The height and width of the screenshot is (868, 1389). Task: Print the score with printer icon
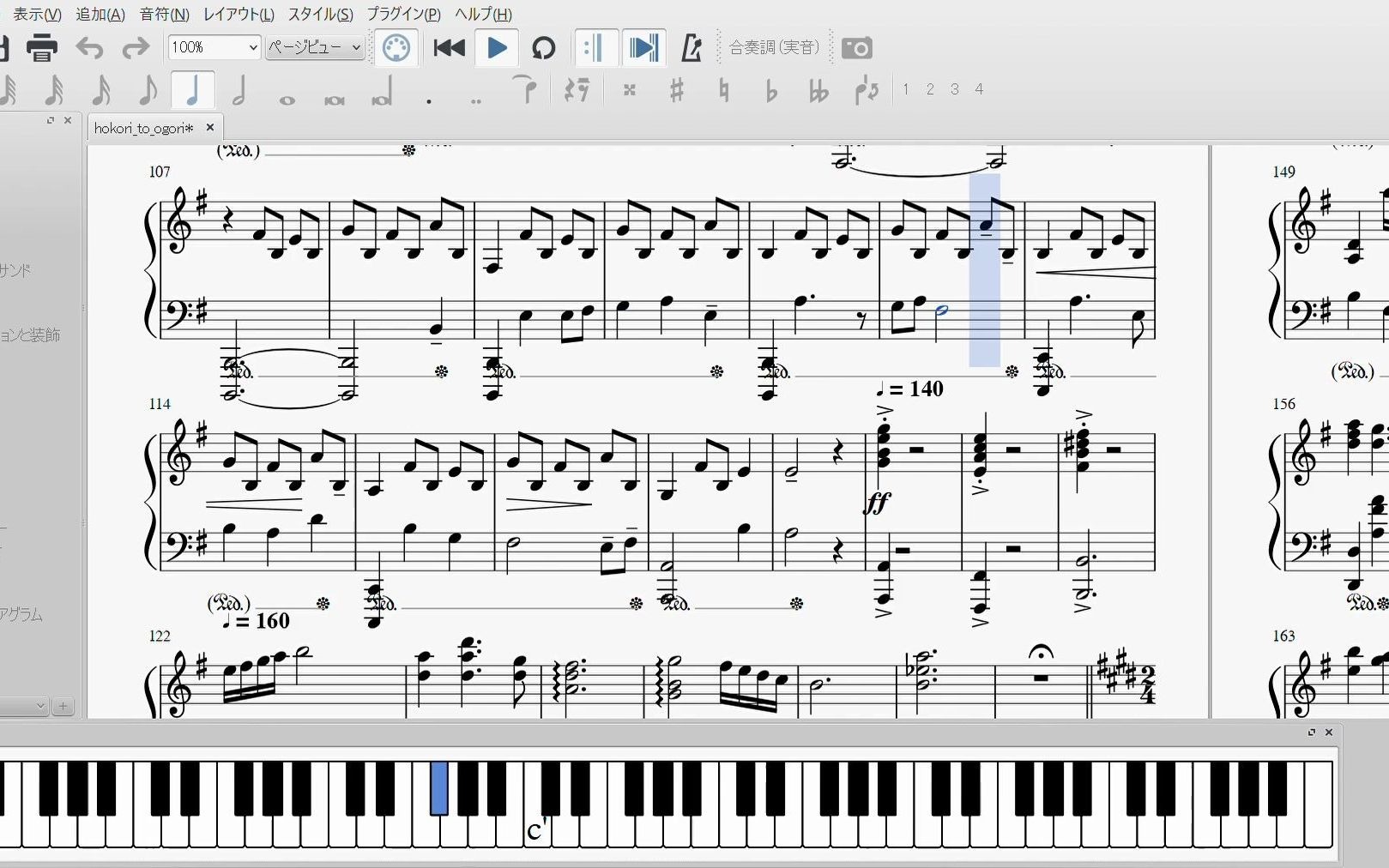[41, 47]
